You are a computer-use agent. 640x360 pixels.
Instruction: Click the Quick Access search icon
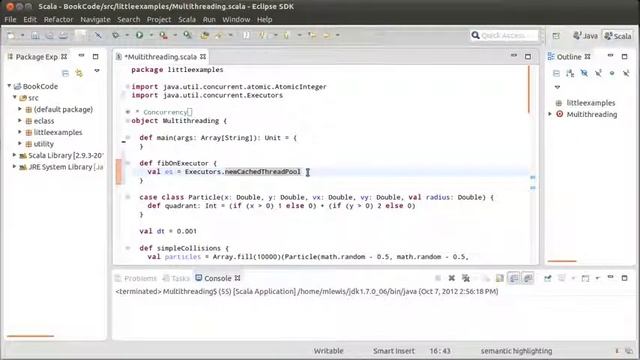coord(476,36)
